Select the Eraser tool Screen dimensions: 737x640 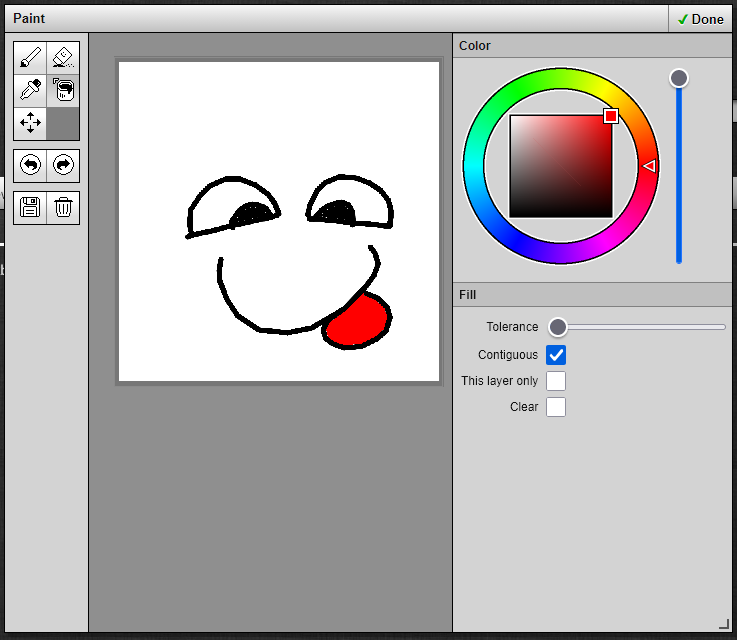[x=63, y=58]
